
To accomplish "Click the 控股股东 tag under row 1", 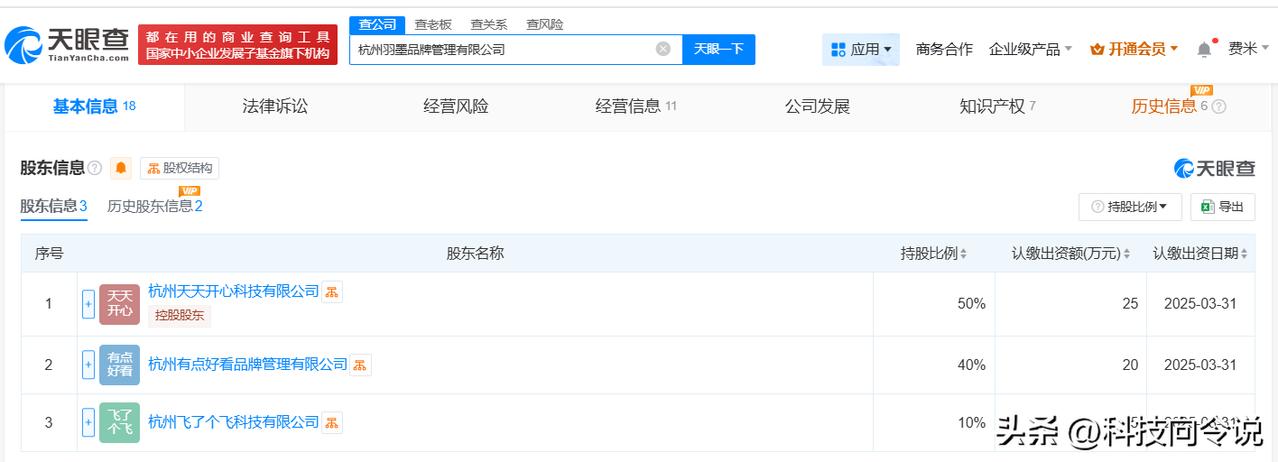I will [x=179, y=315].
